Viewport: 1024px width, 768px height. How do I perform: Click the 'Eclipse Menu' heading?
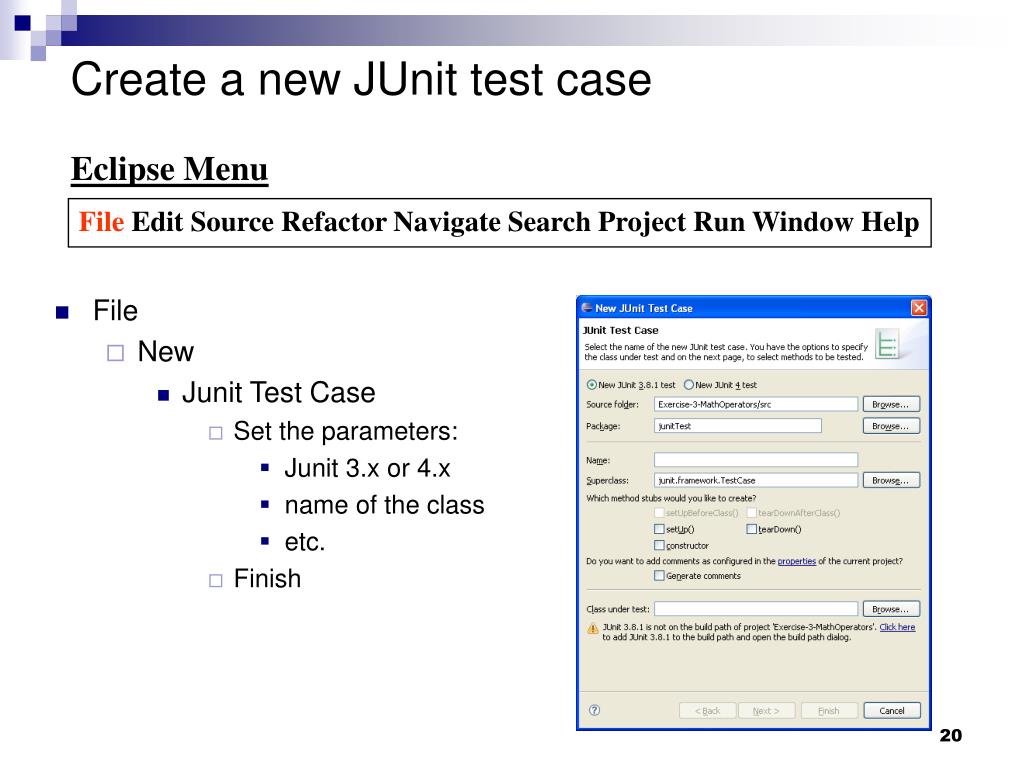click(x=170, y=169)
